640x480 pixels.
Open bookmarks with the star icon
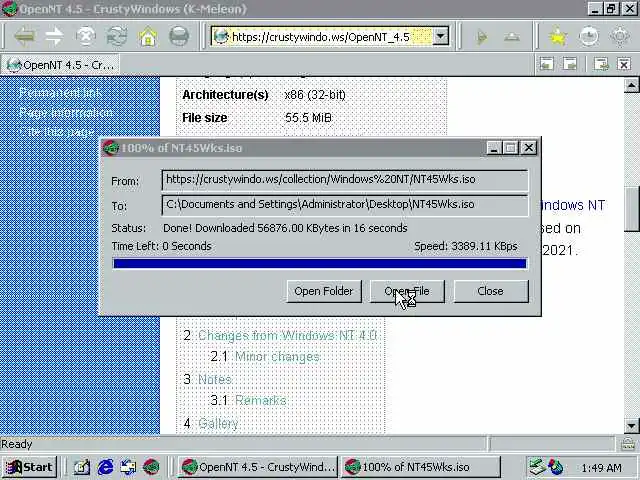[558, 37]
